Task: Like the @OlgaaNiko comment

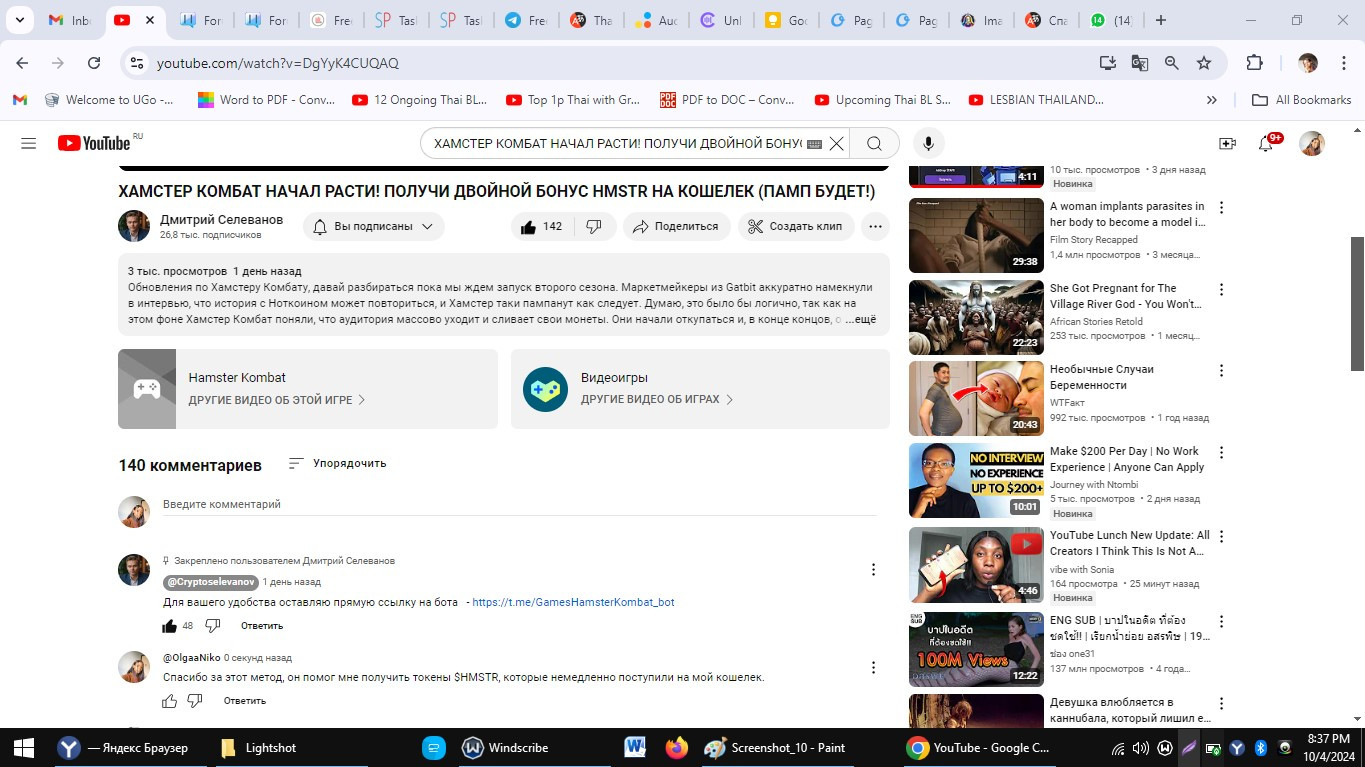Action: (170, 701)
